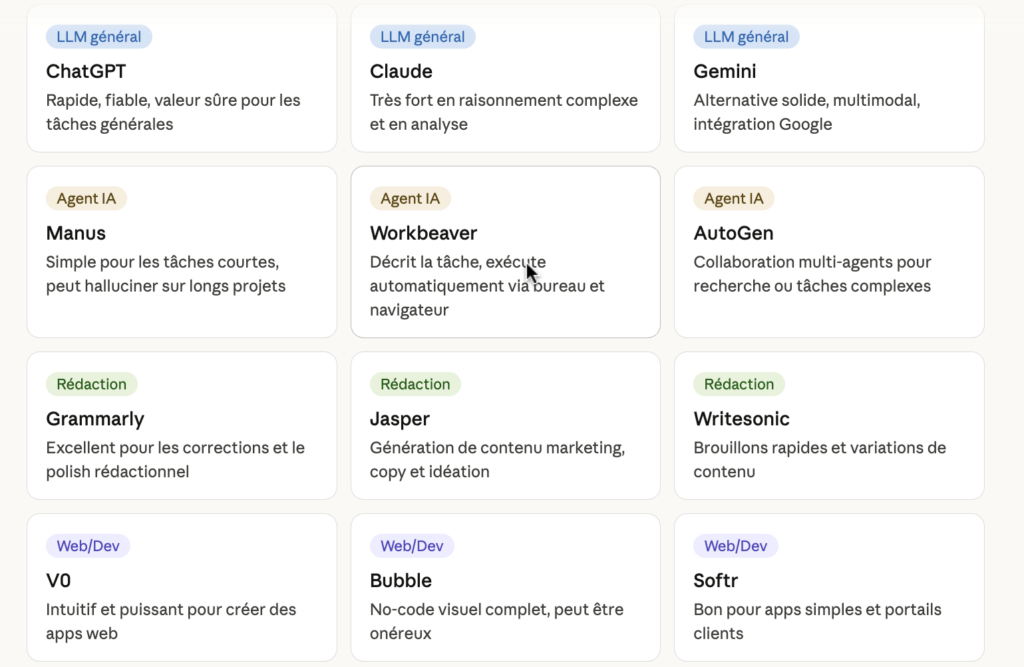Open the Grammarly card
This screenshot has height=667, width=1024.
pyautogui.click(x=182, y=425)
